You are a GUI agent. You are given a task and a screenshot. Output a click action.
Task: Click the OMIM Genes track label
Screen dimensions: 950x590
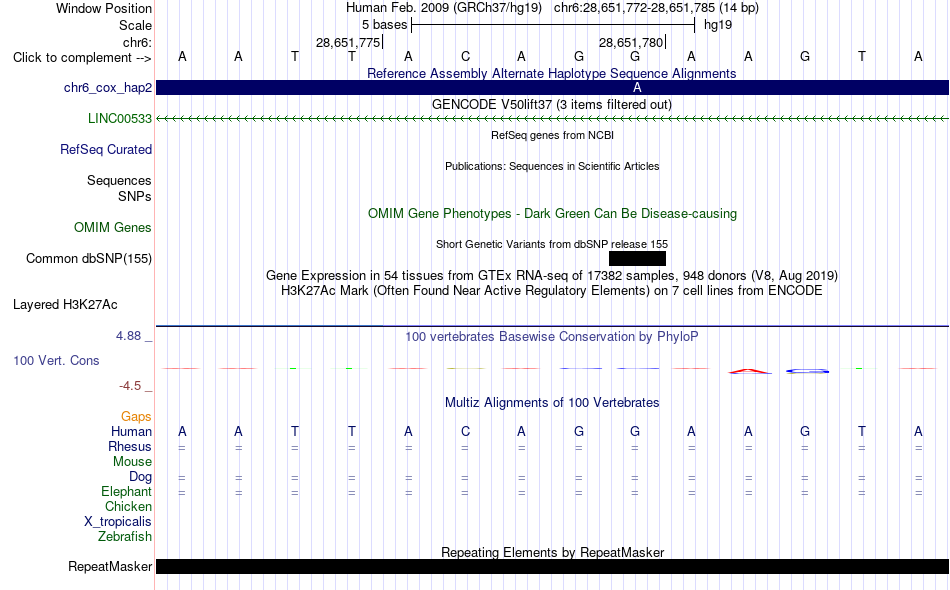(113, 227)
